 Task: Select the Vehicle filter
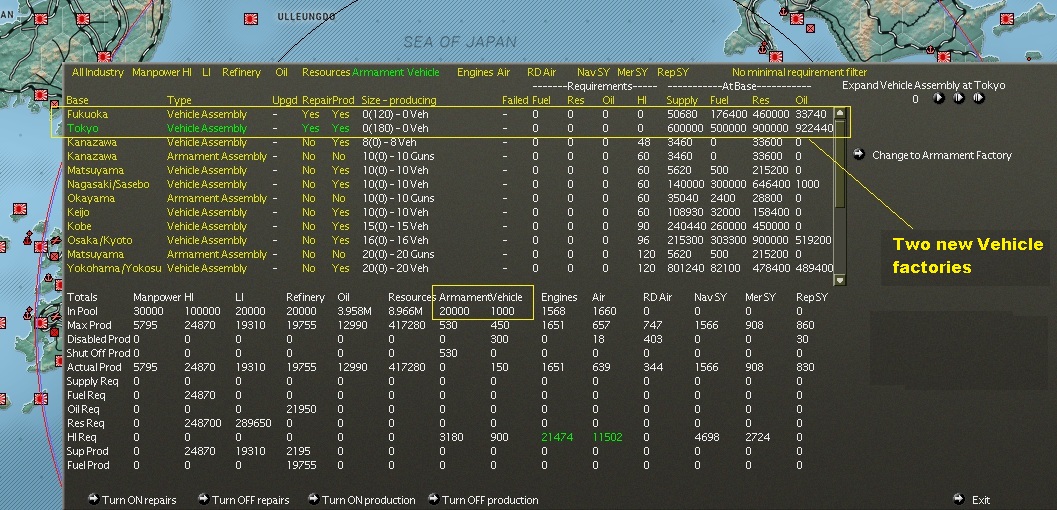pyautogui.click(x=423, y=72)
